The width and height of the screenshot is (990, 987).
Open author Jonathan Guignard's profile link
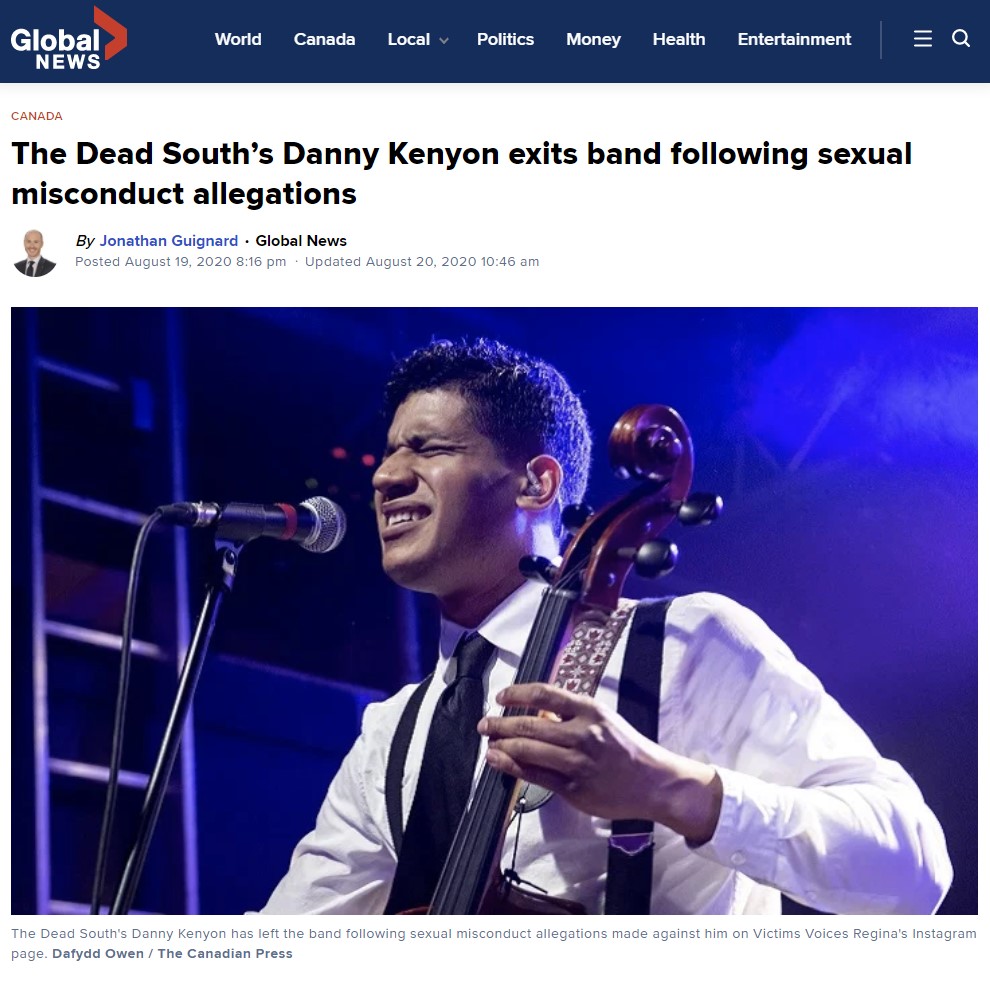tap(169, 241)
